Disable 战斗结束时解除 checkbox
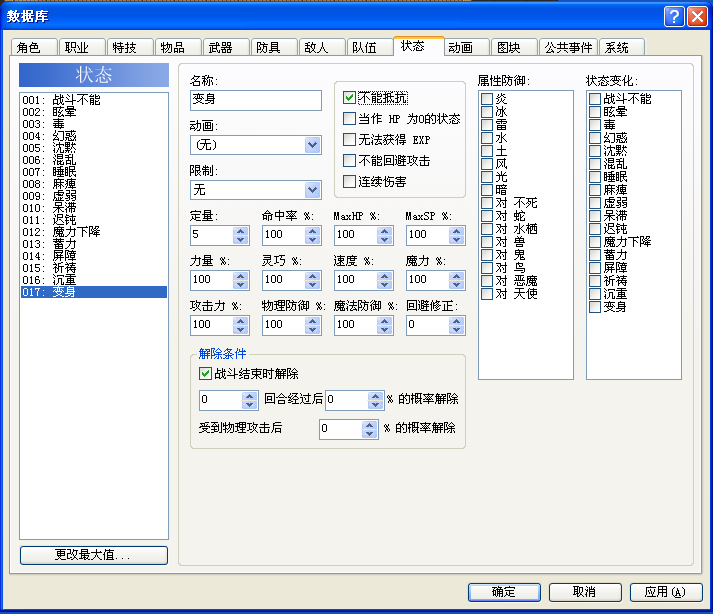Viewport: 713px width, 614px height. pos(205,374)
